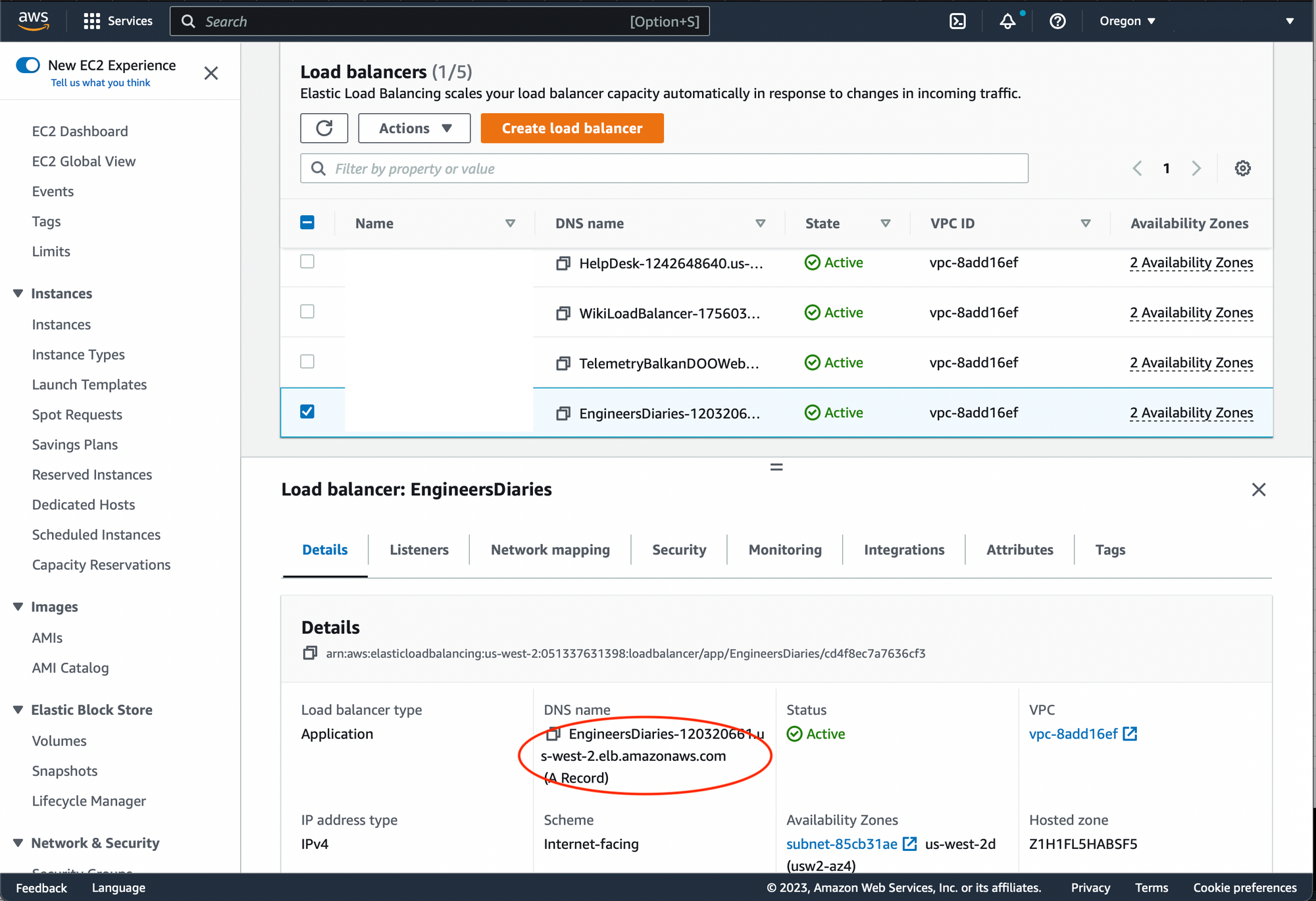Viewport: 1316px width, 901px height.
Task: Open Cookie preferences in footer
Action: 1245,887
